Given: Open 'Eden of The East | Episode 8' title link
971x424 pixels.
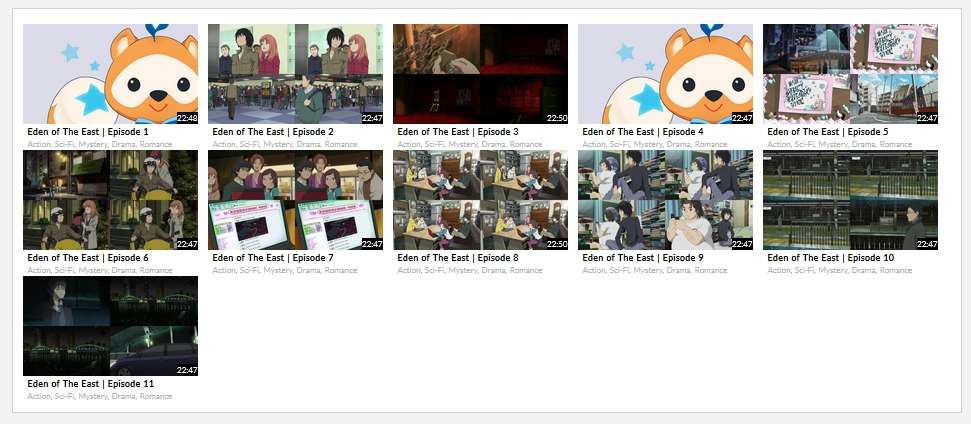Looking at the screenshot, I should [x=457, y=258].
